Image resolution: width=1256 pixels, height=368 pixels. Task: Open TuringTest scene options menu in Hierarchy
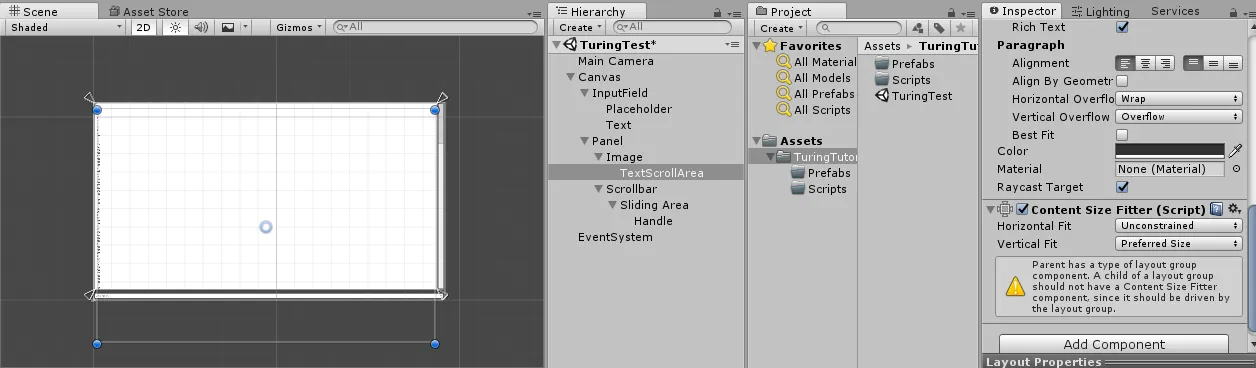[x=733, y=45]
